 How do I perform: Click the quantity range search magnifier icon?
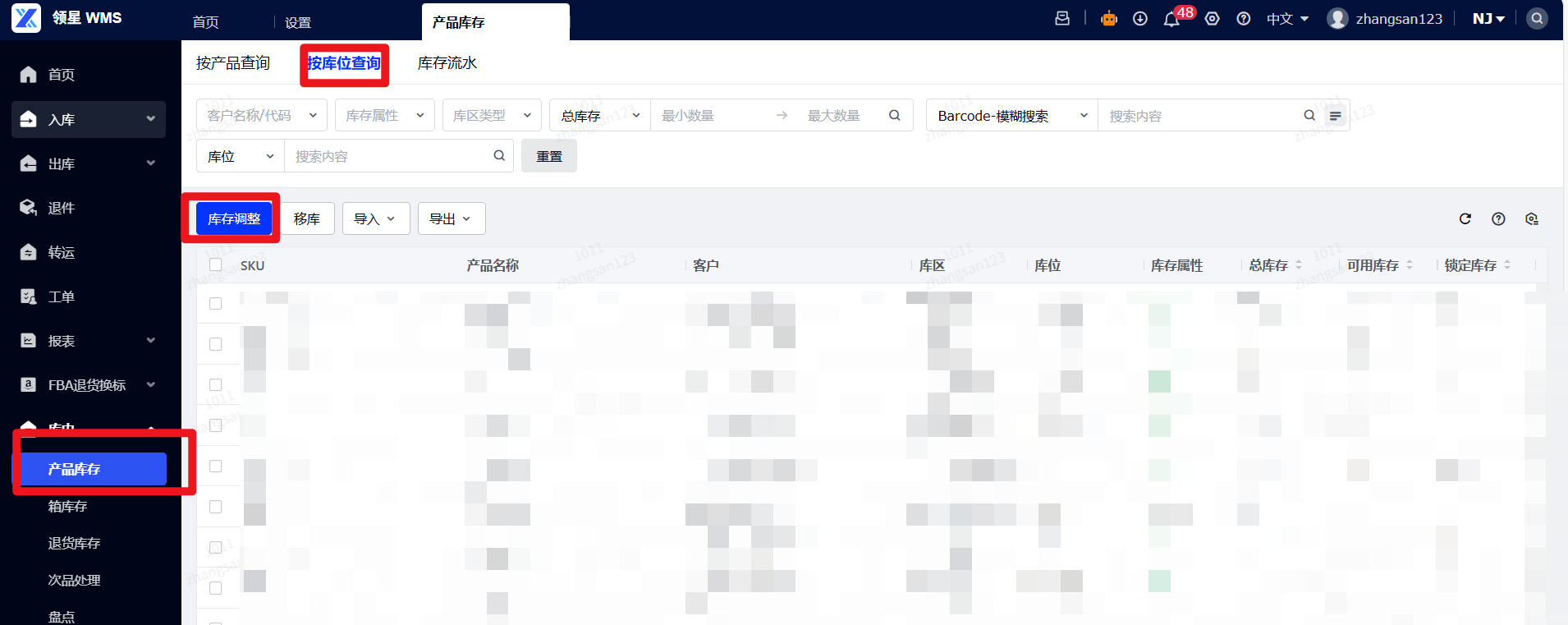tap(895, 115)
